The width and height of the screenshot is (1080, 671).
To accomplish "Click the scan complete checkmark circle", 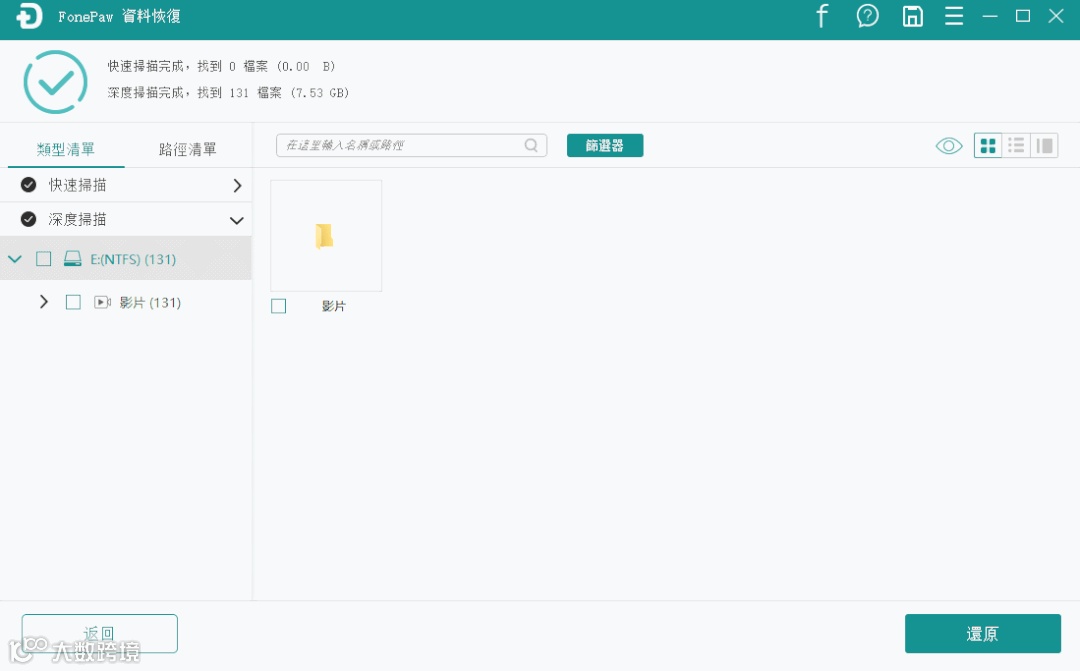I will click(x=55, y=82).
